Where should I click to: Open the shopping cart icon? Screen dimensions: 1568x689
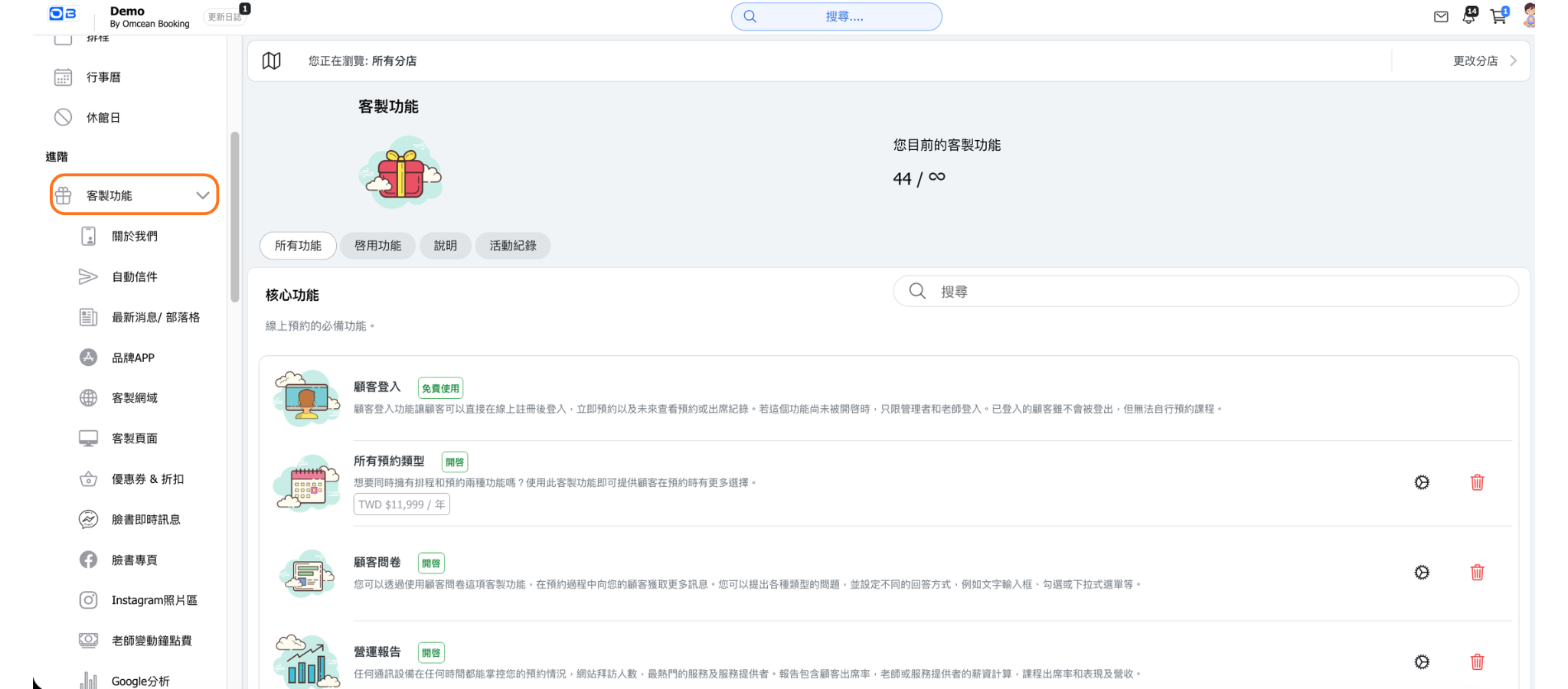click(x=1498, y=17)
